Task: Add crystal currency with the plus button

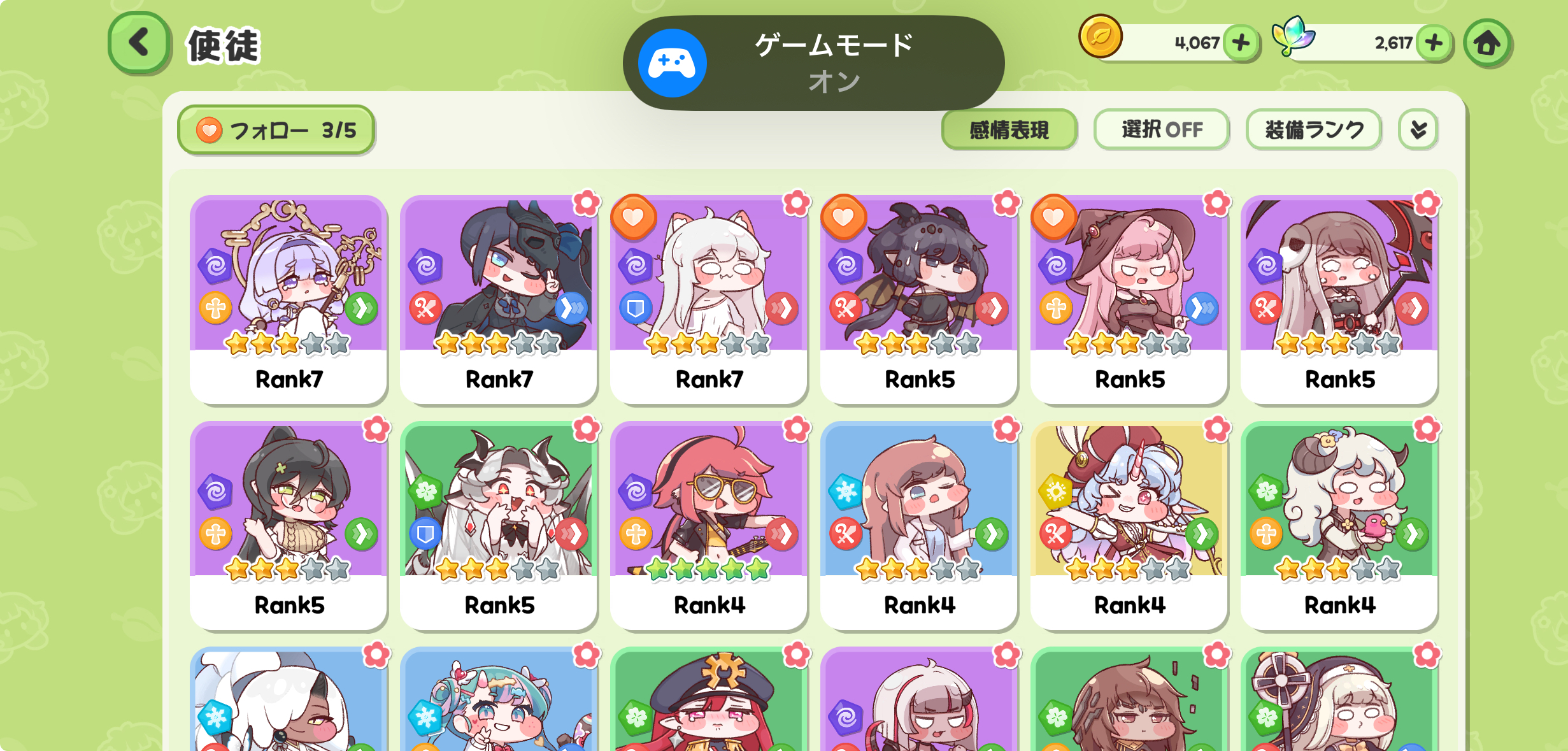Action: click(1434, 43)
